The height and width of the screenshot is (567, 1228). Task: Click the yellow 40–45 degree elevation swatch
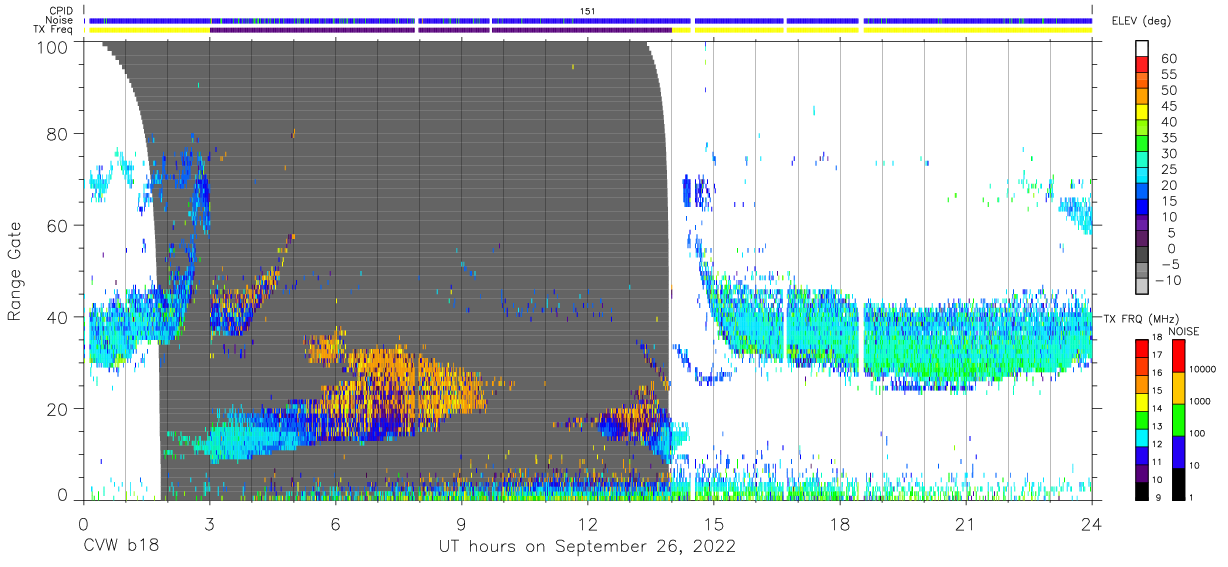coord(1142,114)
